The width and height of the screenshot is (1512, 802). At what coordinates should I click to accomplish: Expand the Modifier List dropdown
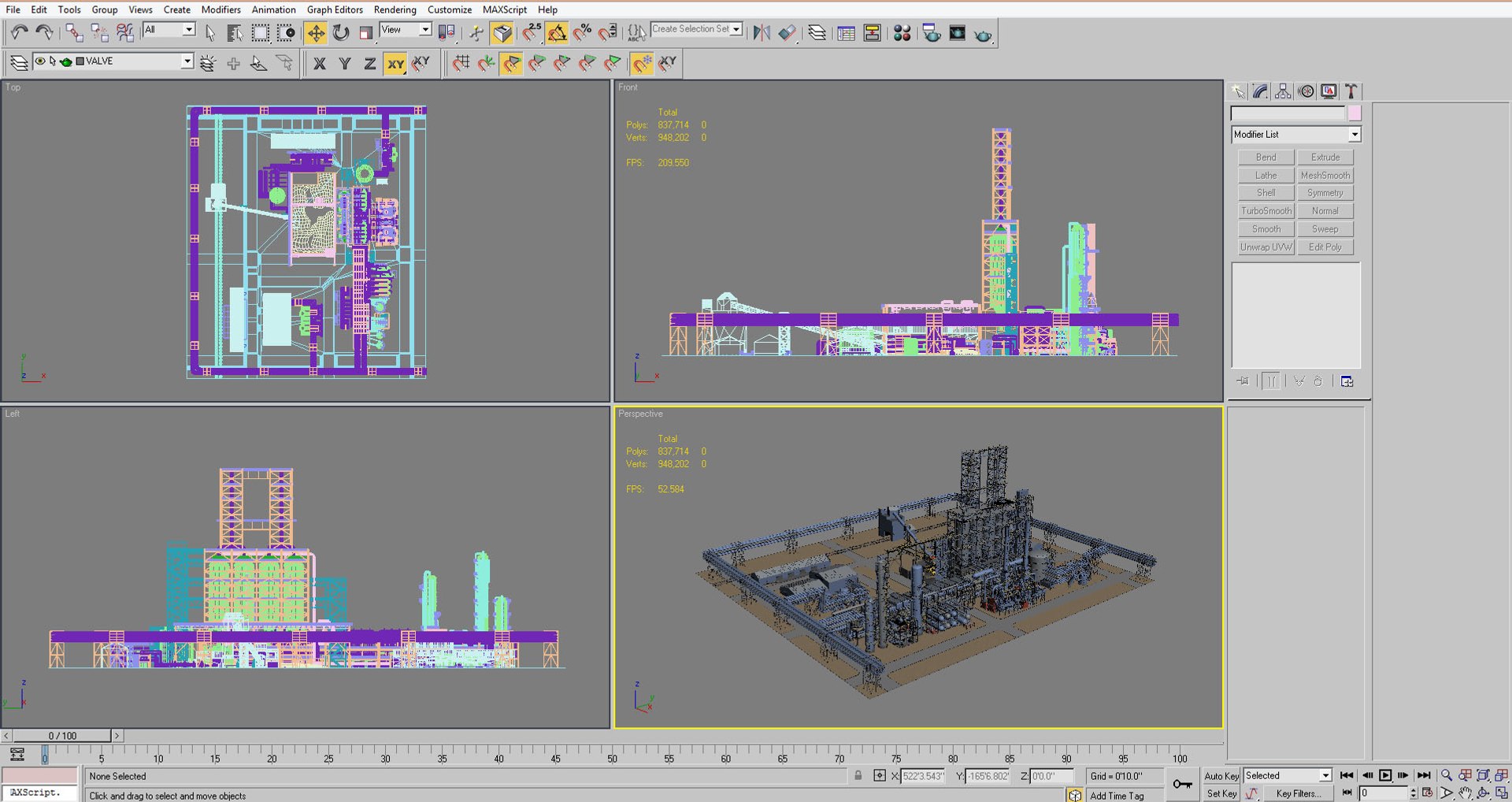pos(1354,135)
